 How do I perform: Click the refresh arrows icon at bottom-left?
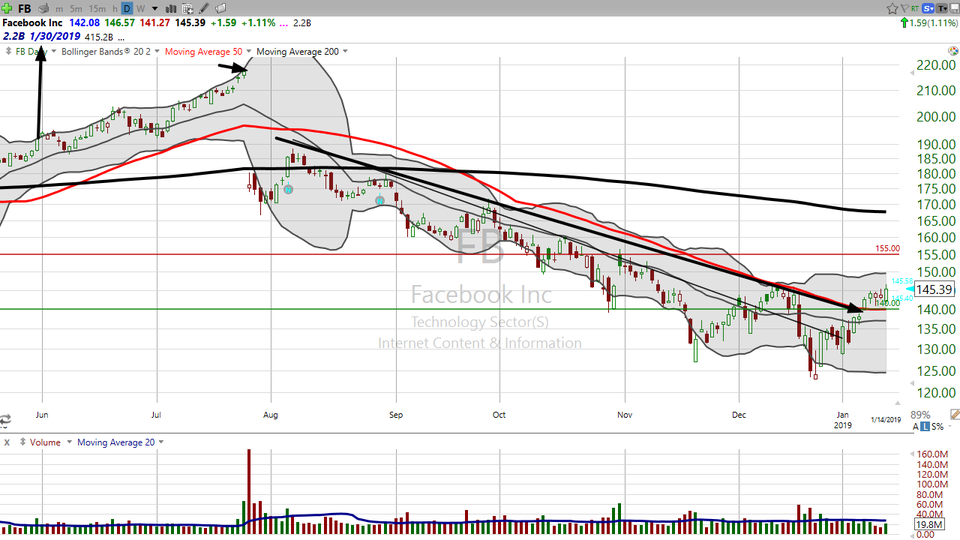(x=6, y=420)
